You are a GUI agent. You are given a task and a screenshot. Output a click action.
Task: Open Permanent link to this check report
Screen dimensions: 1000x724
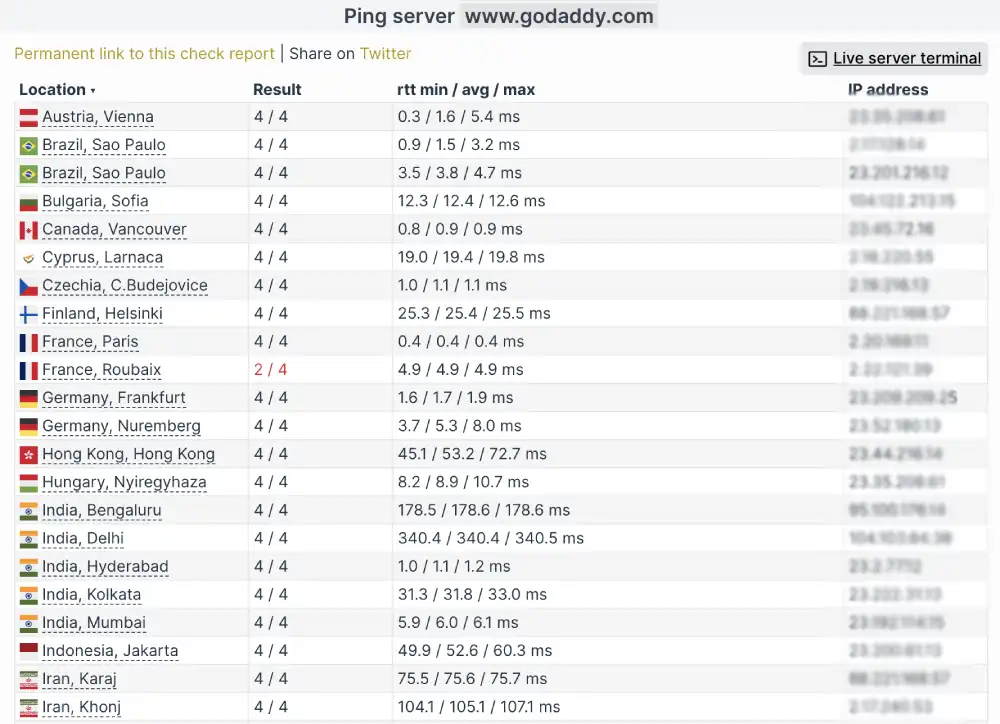click(x=143, y=53)
